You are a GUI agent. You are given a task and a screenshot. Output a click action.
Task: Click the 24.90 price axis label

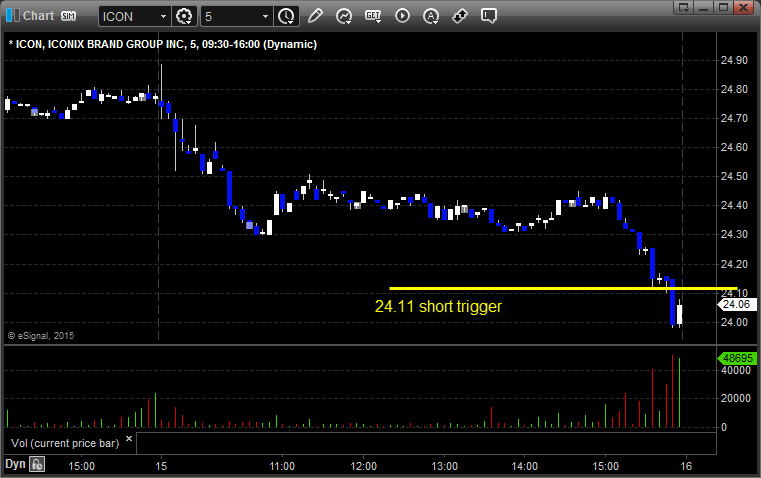click(x=734, y=60)
